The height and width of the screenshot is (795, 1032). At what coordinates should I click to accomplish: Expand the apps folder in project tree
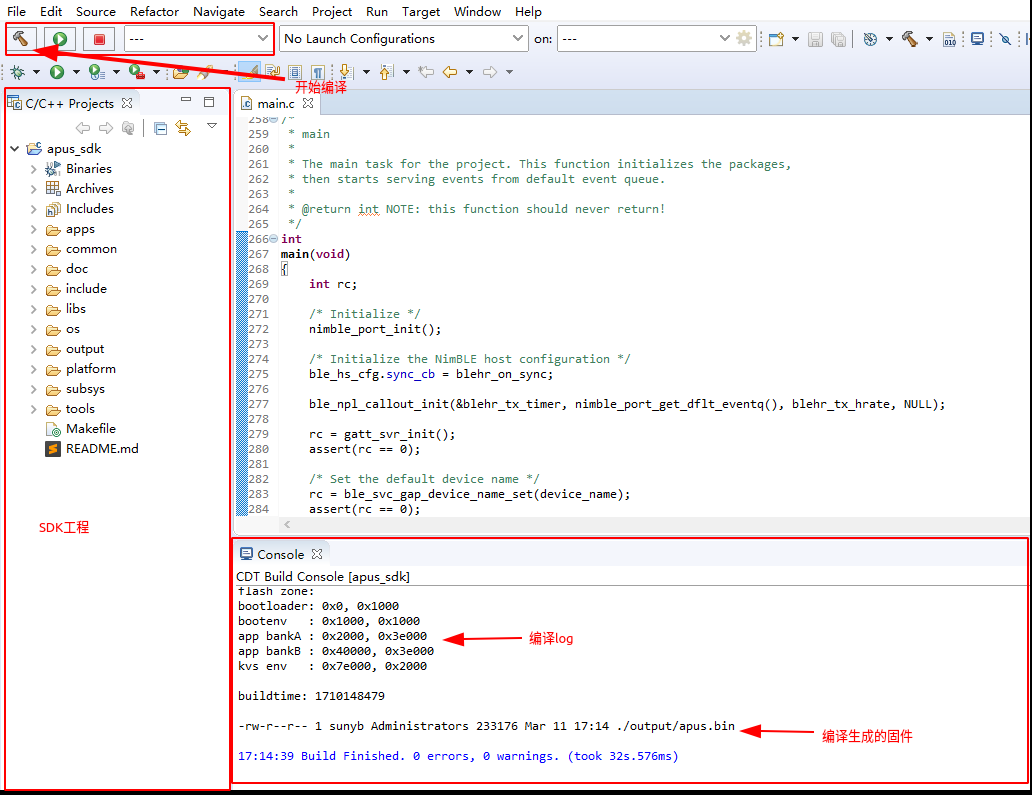(34, 230)
